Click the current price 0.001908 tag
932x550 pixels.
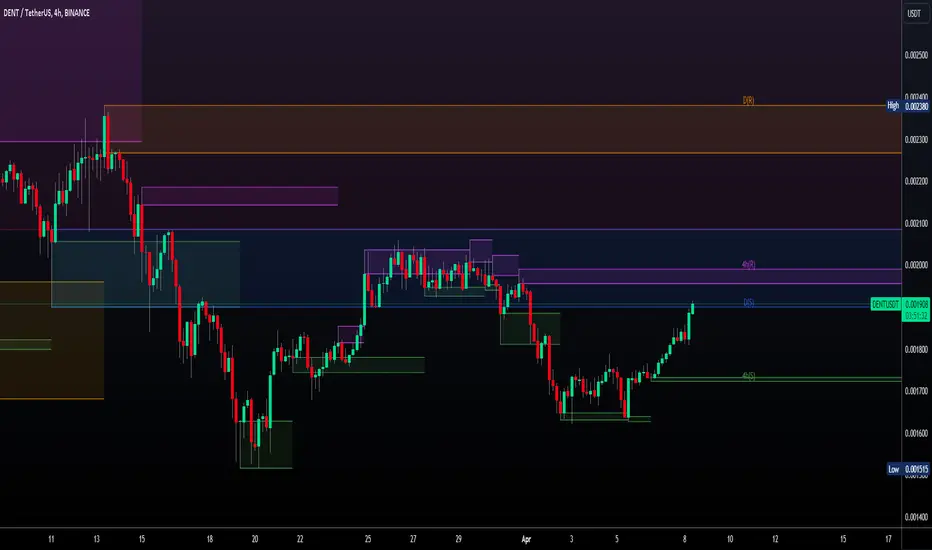[x=916, y=304]
